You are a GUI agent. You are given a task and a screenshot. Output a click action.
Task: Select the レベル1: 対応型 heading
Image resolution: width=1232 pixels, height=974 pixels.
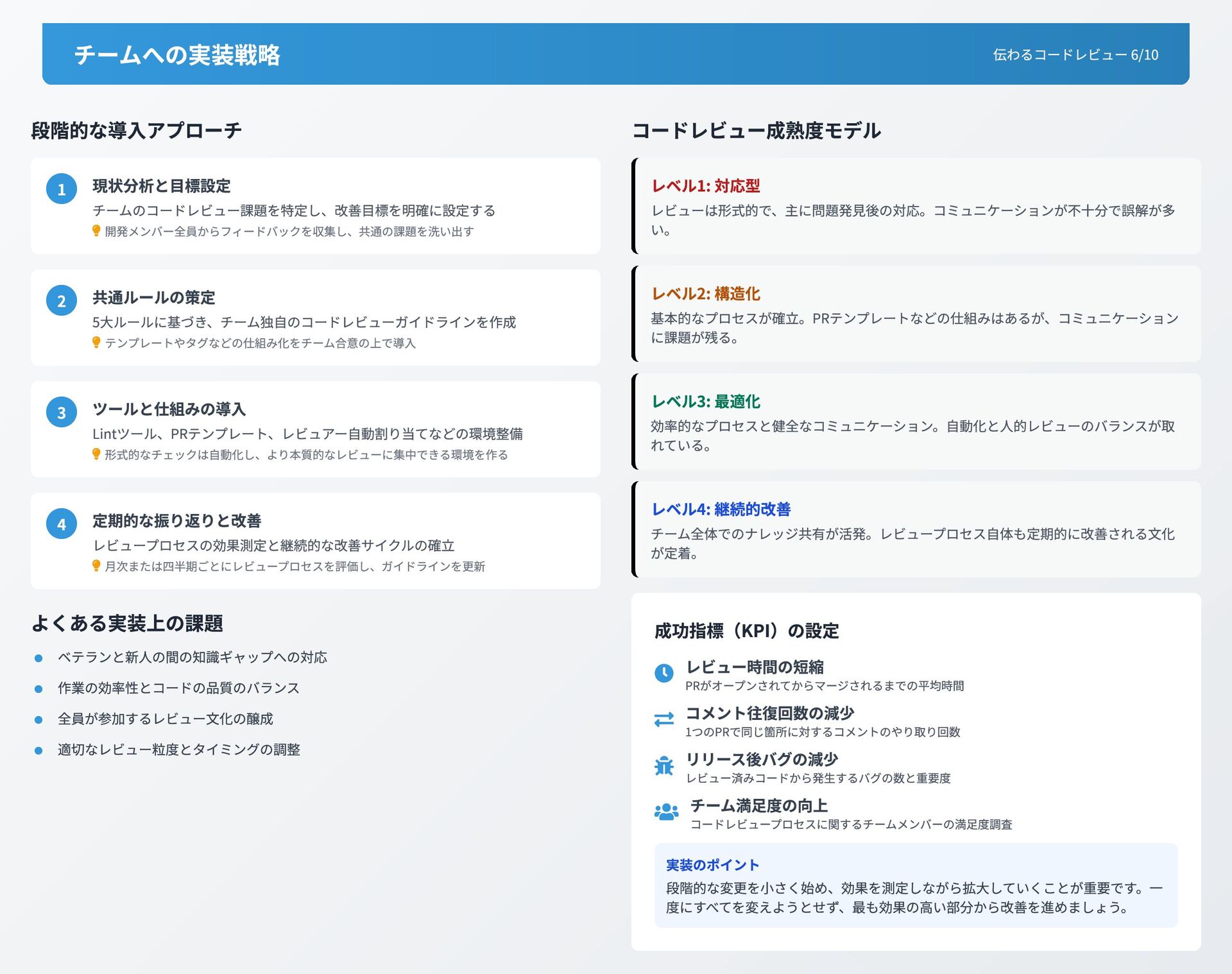(706, 186)
